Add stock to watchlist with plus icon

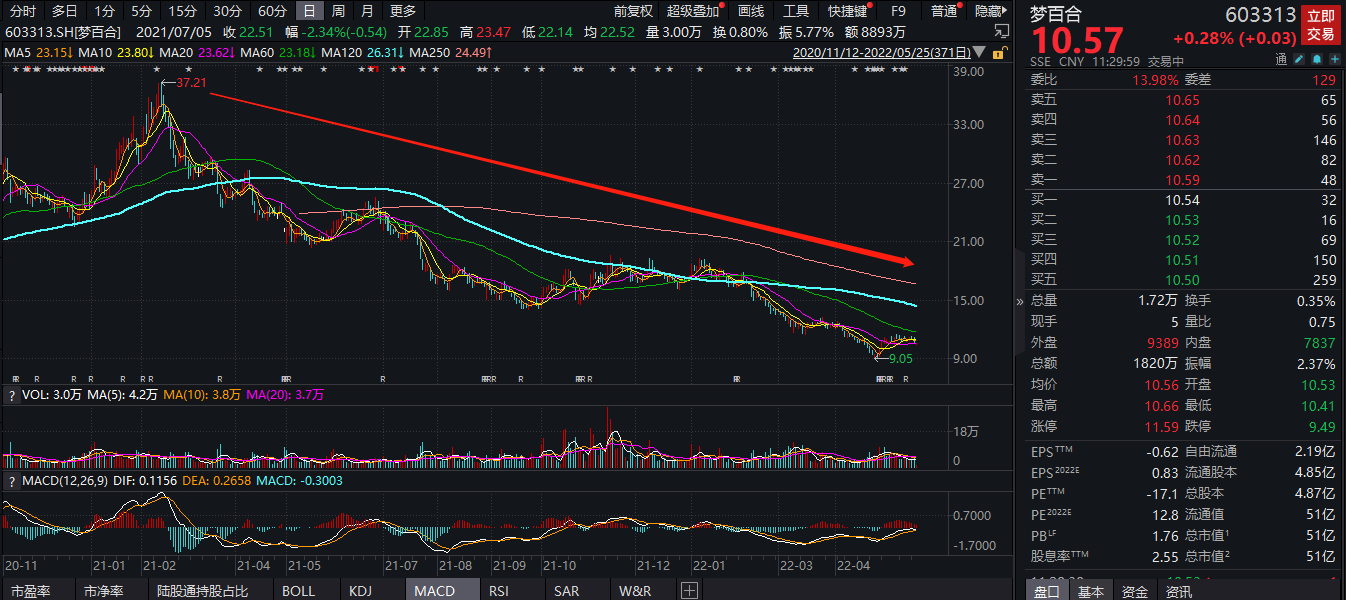(x=1333, y=60)
